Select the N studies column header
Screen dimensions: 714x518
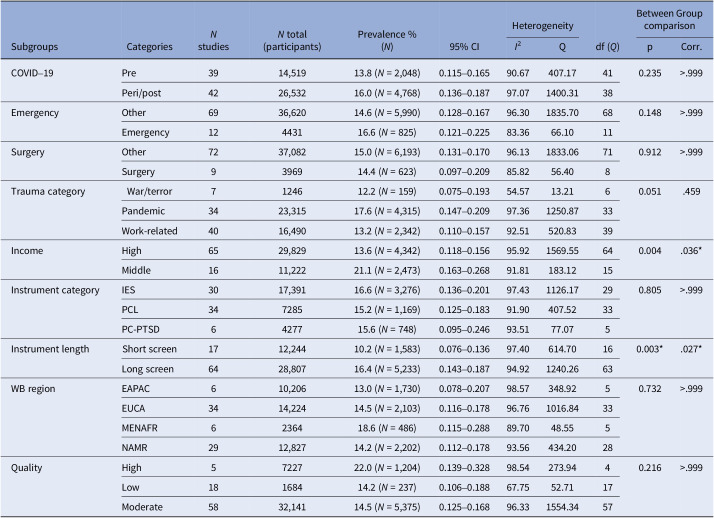click(213, 41)
